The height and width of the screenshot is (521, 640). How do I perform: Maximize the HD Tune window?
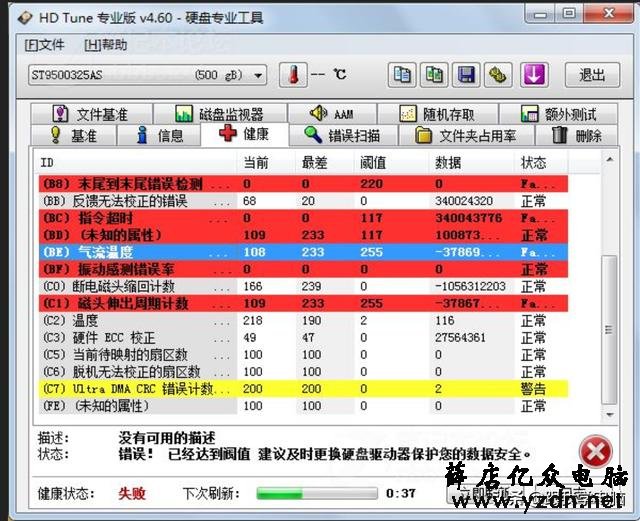click(x=569, y=14)
